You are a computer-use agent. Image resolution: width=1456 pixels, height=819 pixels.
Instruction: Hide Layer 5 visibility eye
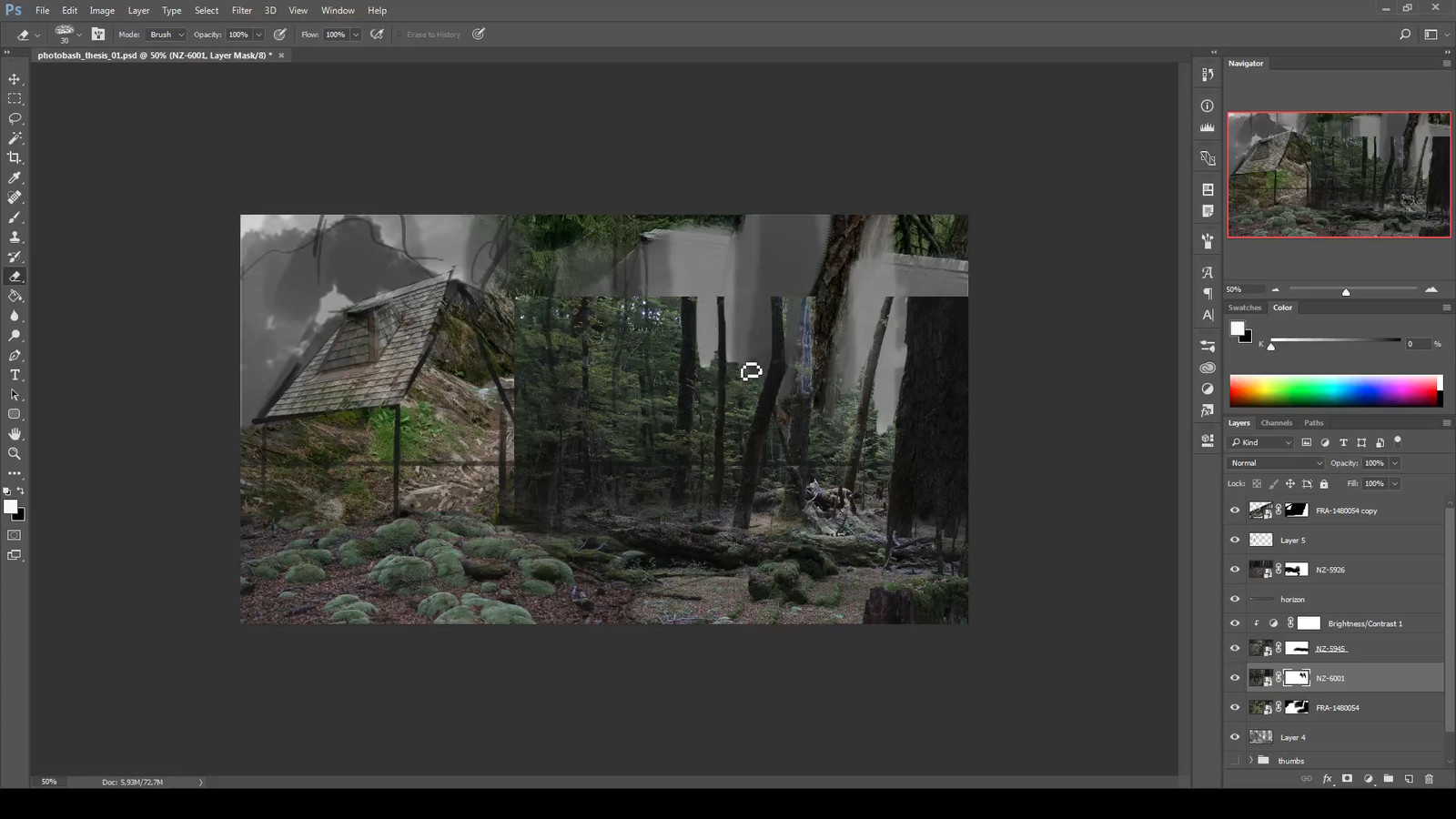[x=1235, y=540]
